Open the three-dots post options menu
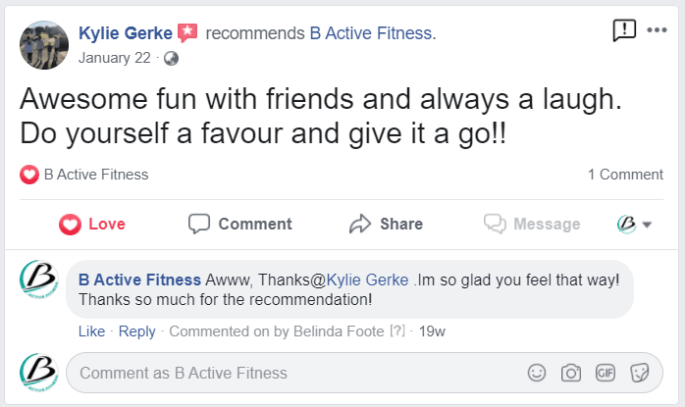 [657, 31]
